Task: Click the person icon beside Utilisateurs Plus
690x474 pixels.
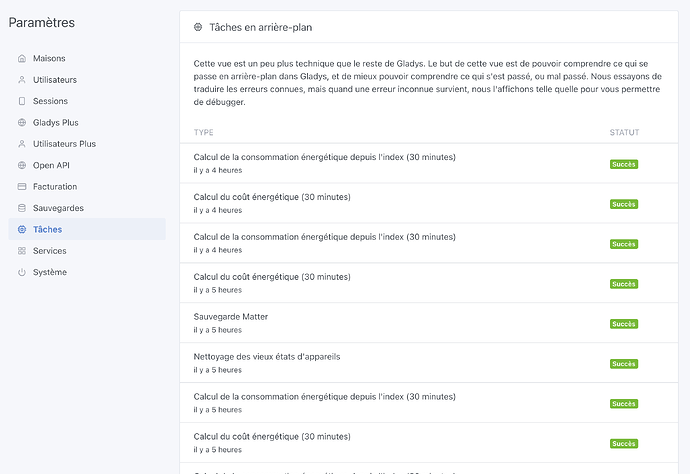Action: 22,144
